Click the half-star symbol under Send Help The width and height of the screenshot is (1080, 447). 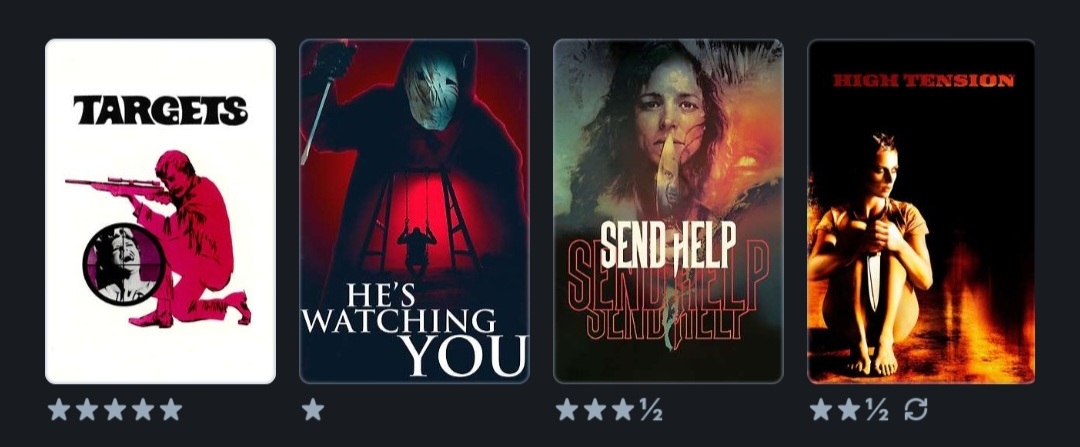point(651,410)
